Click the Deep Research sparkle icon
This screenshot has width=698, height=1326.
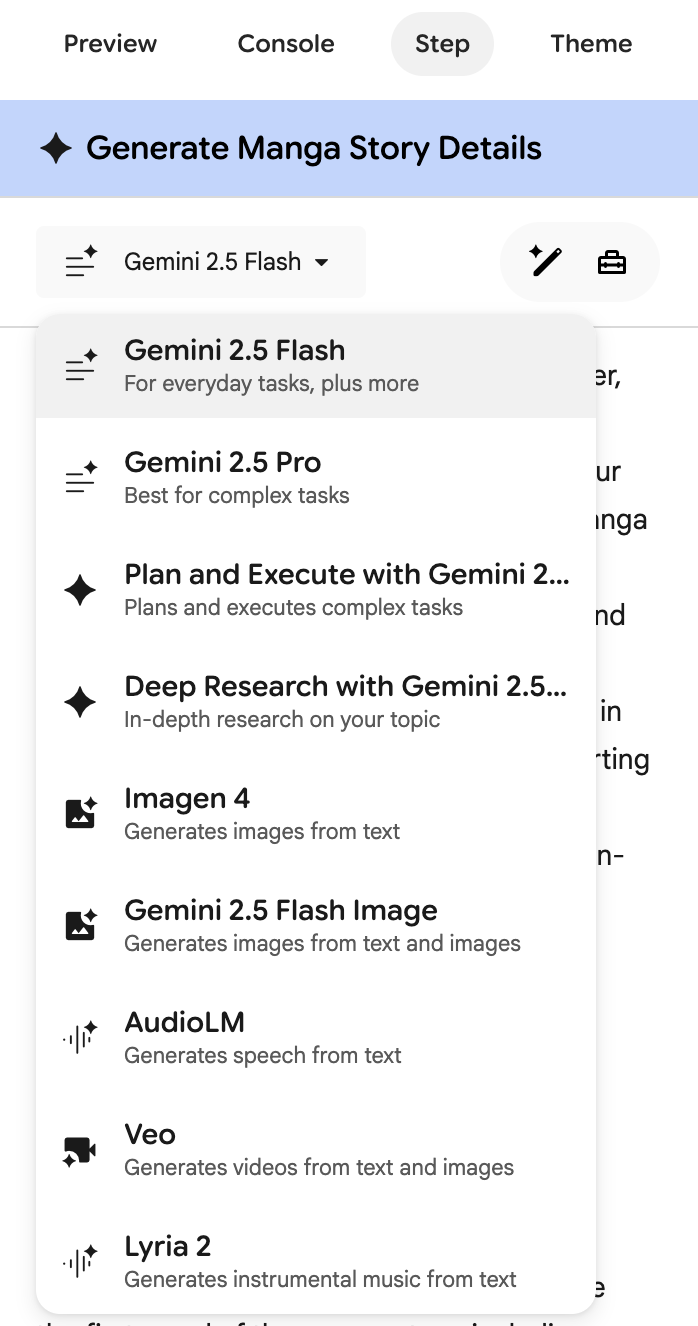[80, 702]
